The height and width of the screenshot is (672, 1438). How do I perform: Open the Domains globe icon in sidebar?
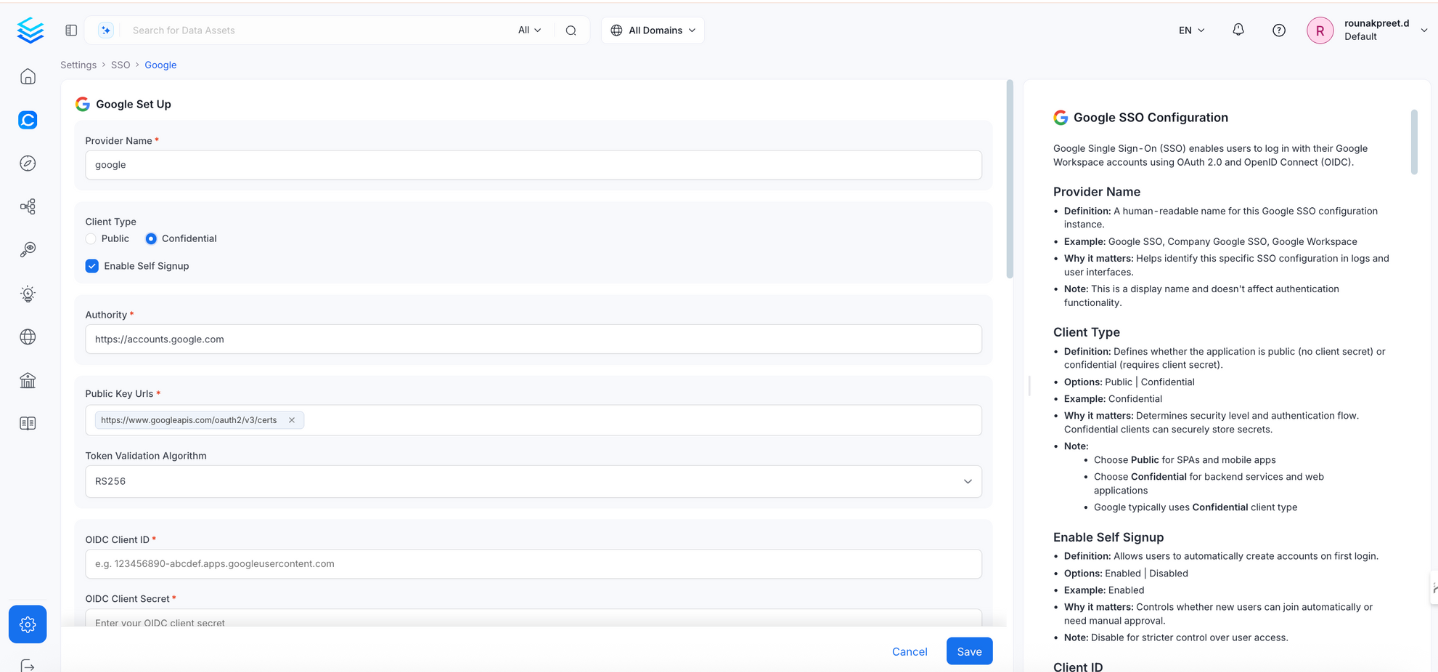(28, 337)
